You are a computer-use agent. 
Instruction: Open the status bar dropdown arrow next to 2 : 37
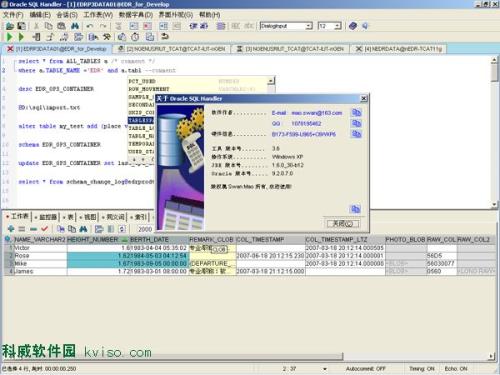point(325,369)
